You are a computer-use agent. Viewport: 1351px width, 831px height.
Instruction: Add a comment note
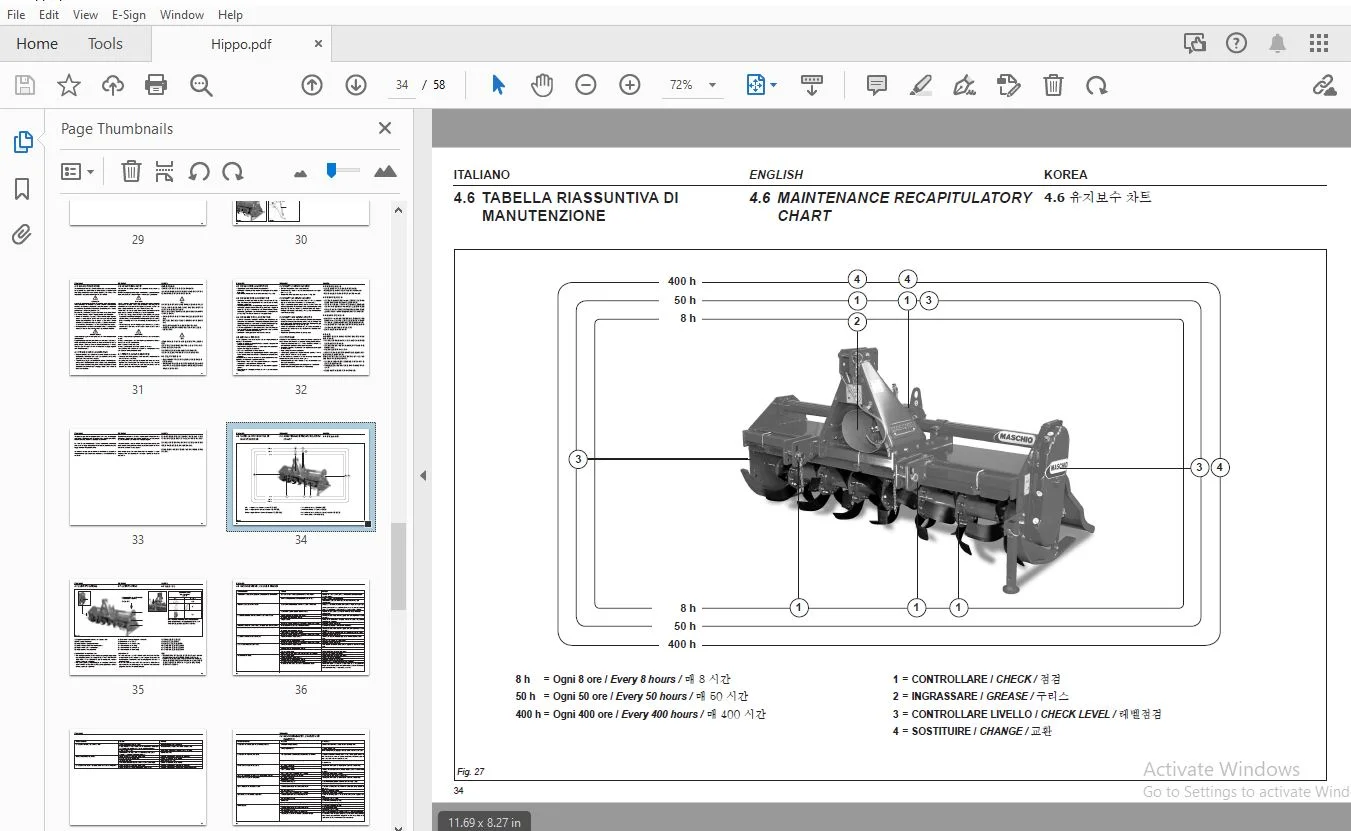click(877, 86)
